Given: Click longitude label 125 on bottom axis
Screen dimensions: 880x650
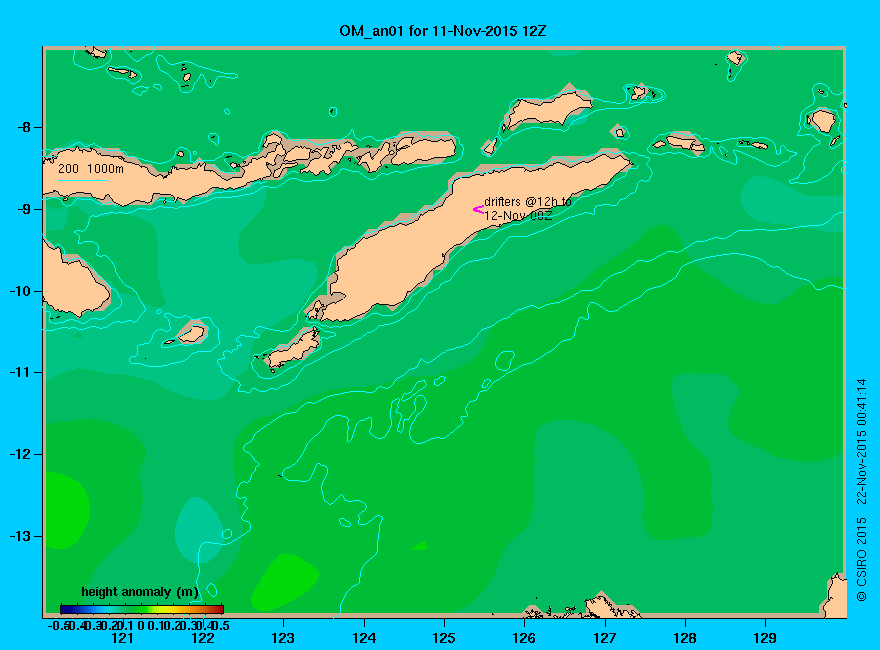Looking at the screenshot, I should click(x=444, y=638).
